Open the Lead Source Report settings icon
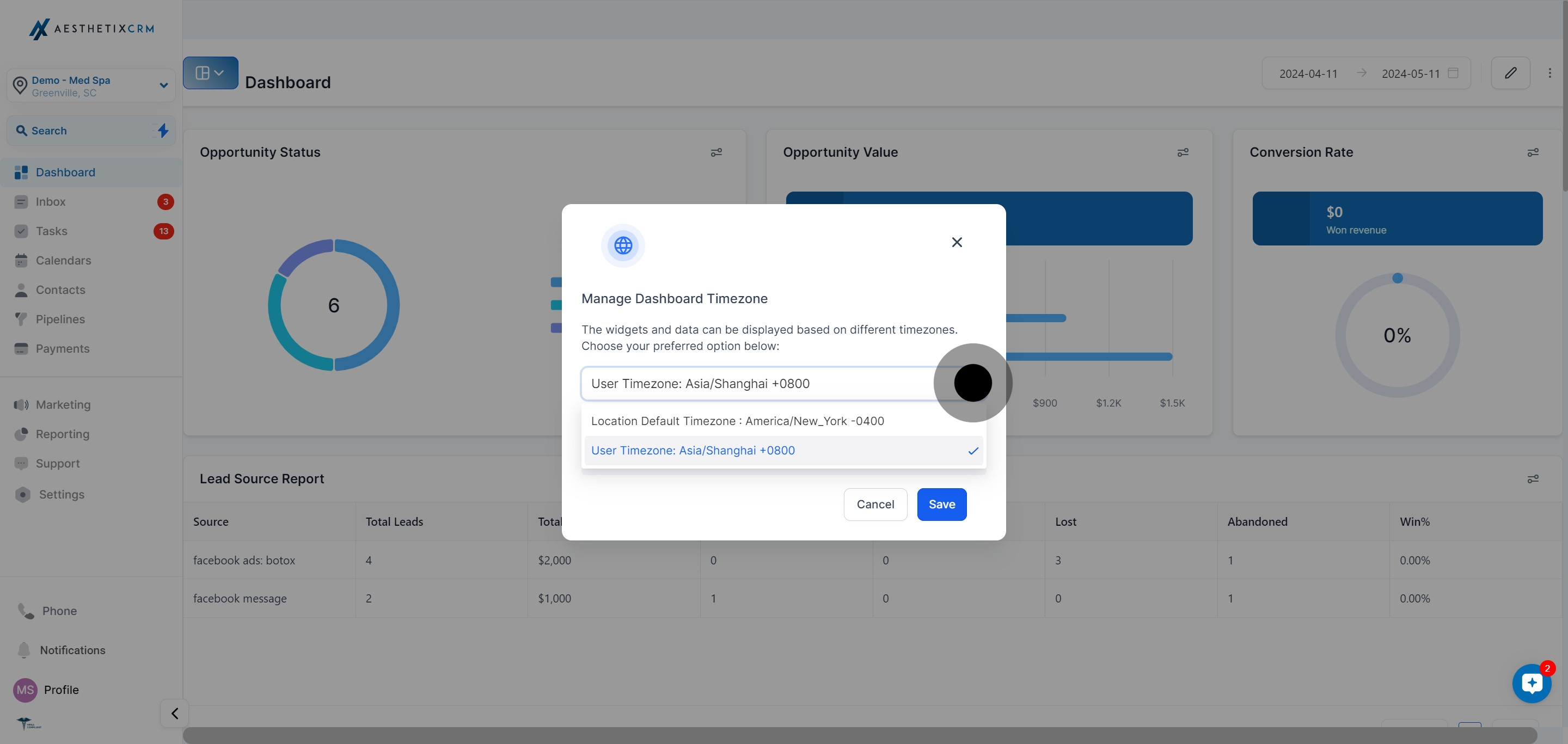 [1533, 479]
